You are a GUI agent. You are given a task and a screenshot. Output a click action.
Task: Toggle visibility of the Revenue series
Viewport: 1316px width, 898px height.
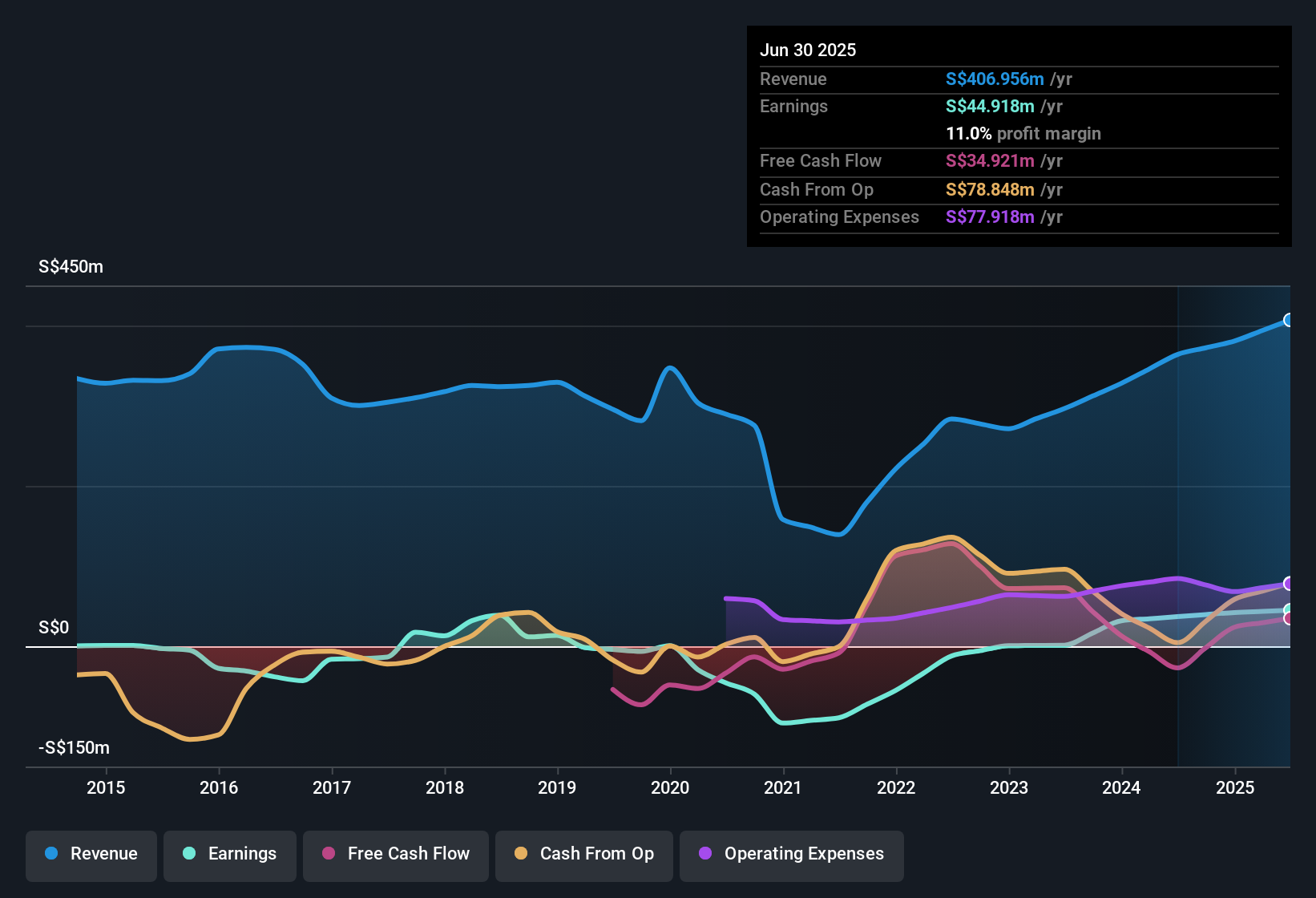pos(91,854)
